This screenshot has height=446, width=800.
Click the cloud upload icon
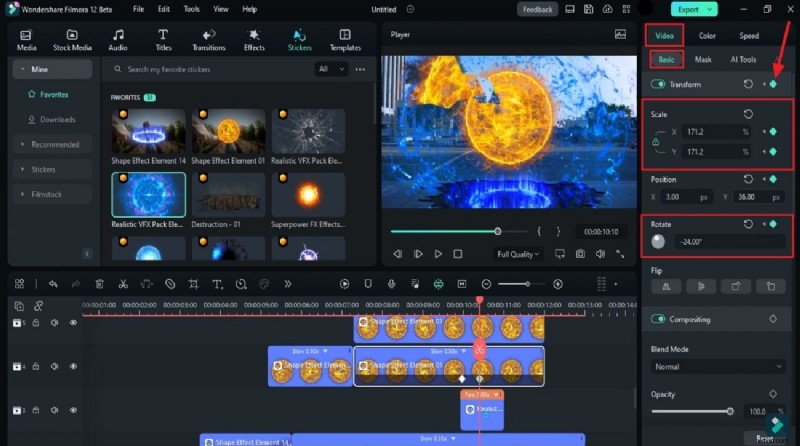[607, 9]
